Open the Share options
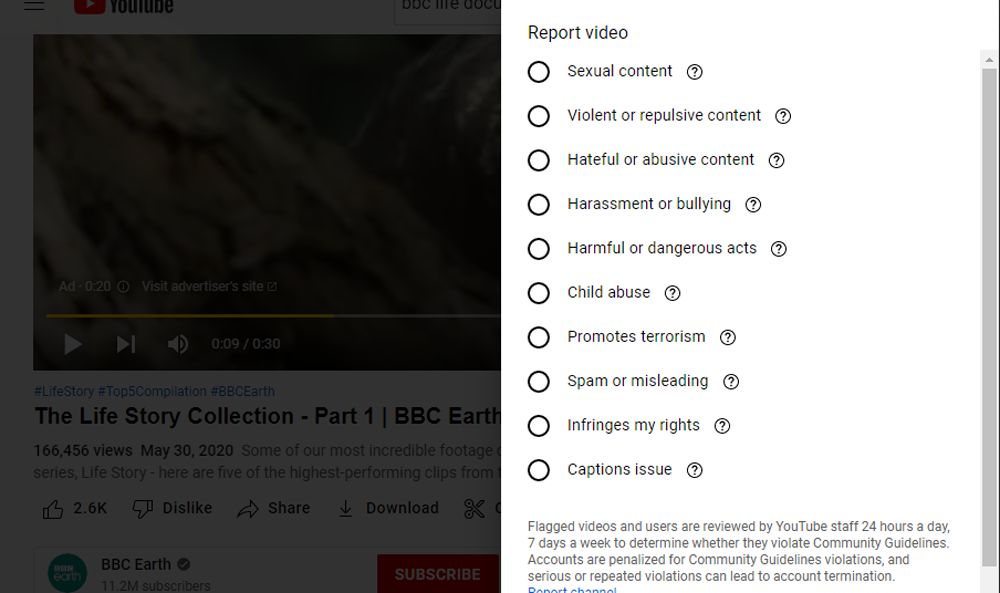The image size is (1000, 593). 274,508
